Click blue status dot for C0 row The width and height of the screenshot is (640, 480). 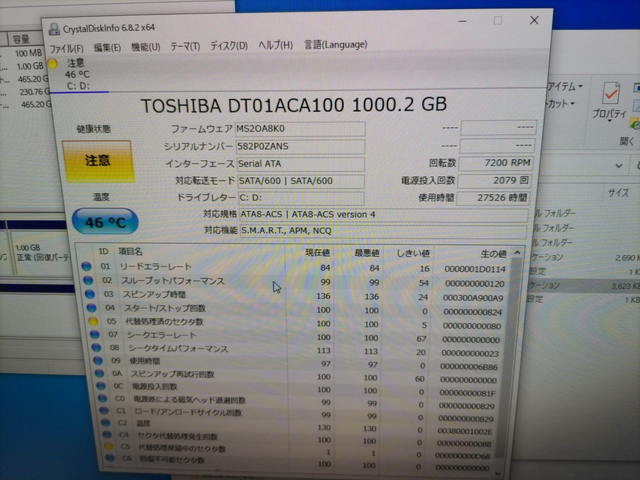pos(102,398)
